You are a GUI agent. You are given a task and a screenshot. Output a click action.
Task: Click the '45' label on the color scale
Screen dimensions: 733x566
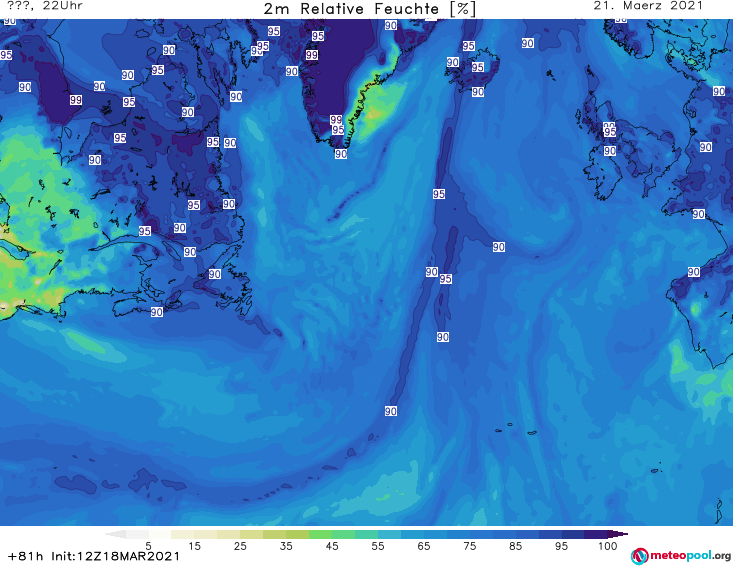332,546
